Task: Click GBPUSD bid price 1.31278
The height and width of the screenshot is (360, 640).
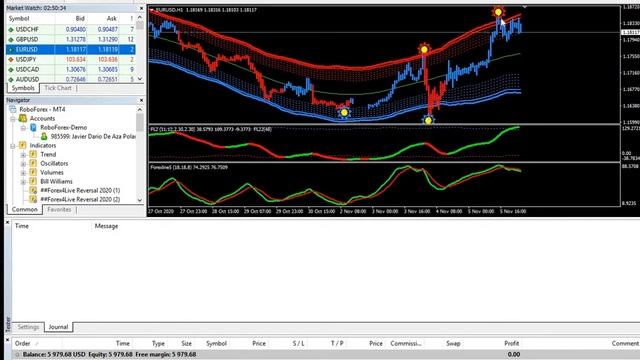Action: (x=76, y=40)
